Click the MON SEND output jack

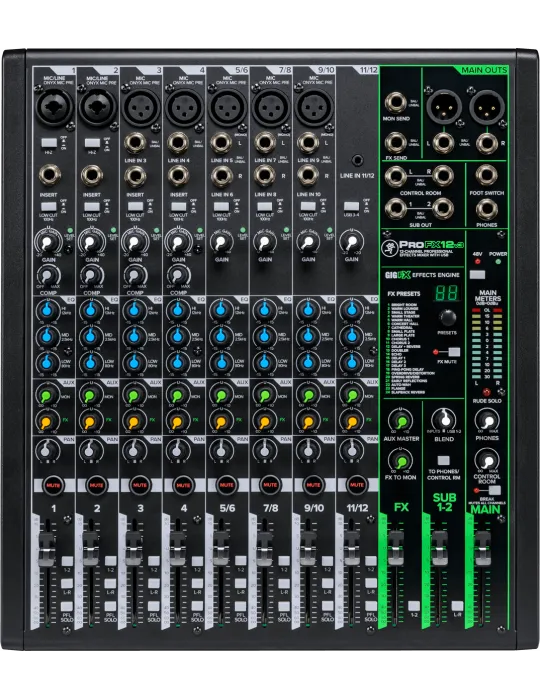coord(395,103)
